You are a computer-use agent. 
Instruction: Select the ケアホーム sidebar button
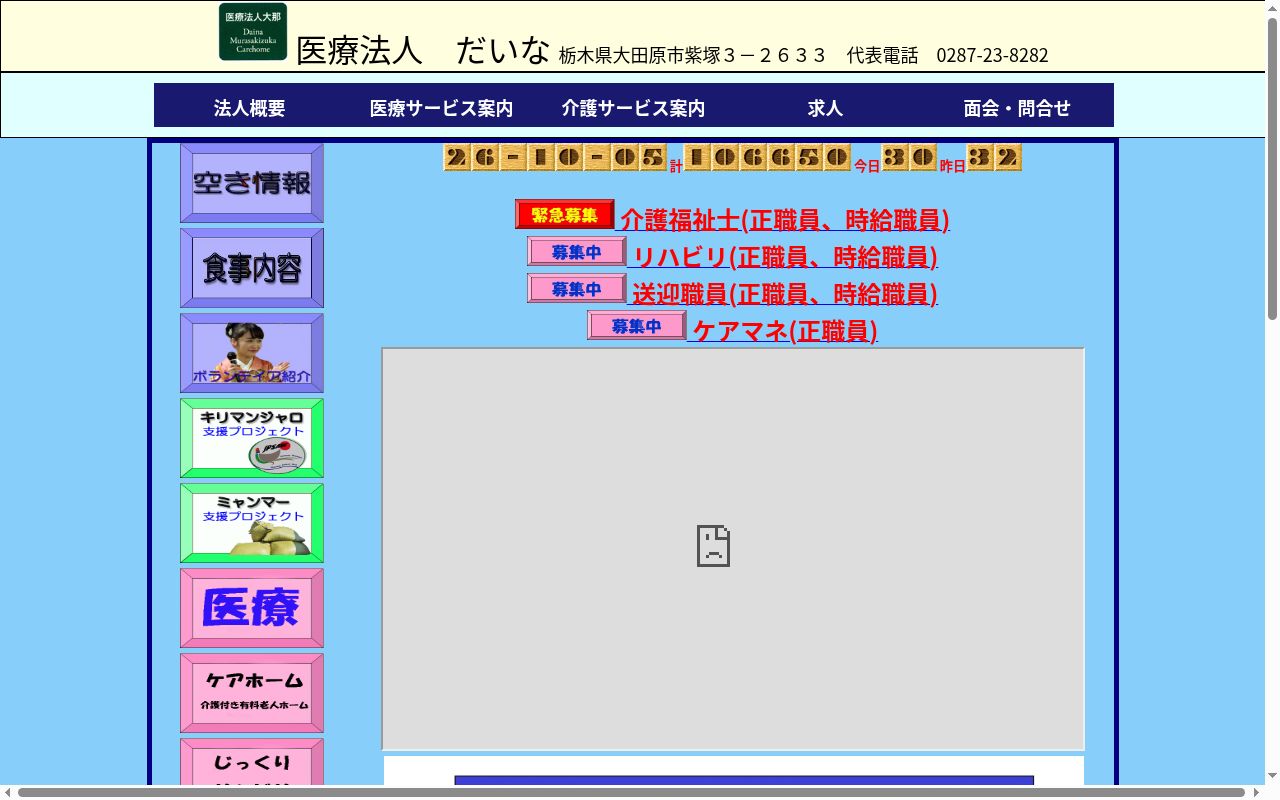click(x=252, y=693)
